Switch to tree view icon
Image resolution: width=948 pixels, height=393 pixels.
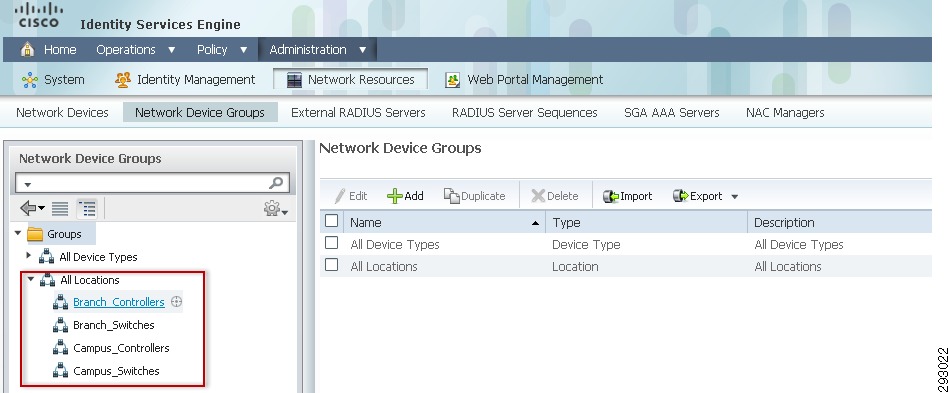(87, 209)
